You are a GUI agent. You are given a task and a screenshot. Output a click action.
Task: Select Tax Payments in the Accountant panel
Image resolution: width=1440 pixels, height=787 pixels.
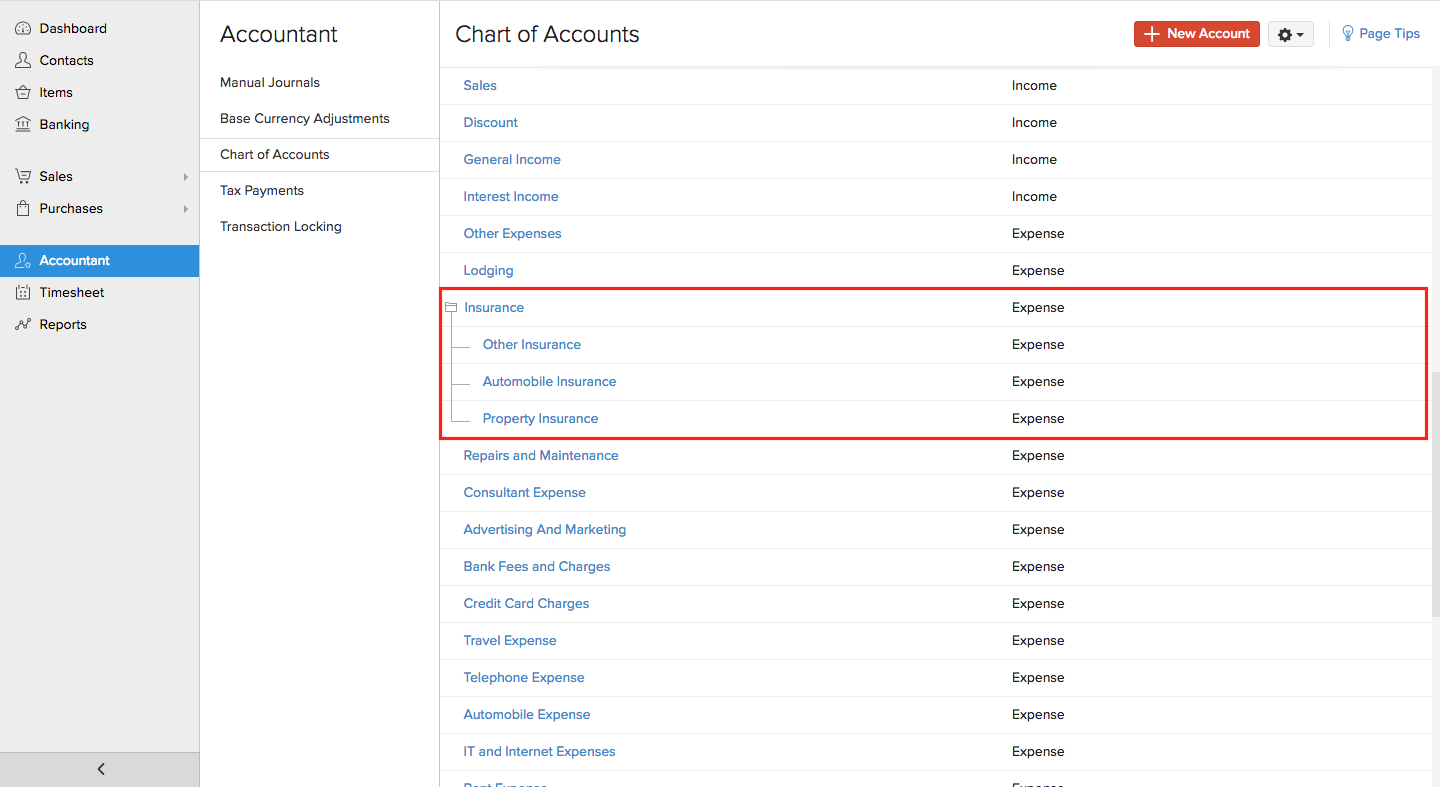[261, 190]
